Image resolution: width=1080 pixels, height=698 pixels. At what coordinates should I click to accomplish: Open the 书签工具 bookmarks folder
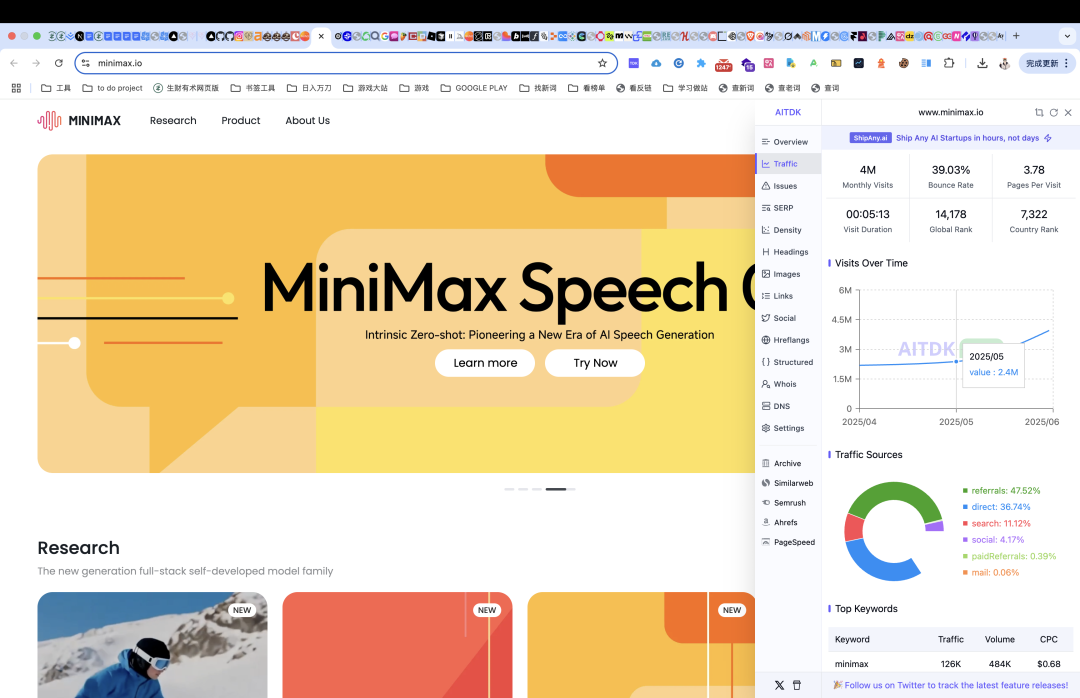click(253, 88)
